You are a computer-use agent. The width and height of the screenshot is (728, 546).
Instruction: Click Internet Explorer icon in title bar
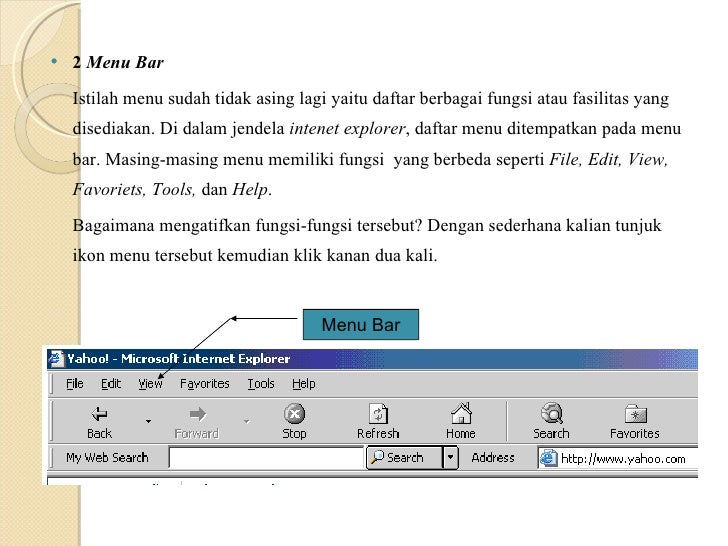56,358
